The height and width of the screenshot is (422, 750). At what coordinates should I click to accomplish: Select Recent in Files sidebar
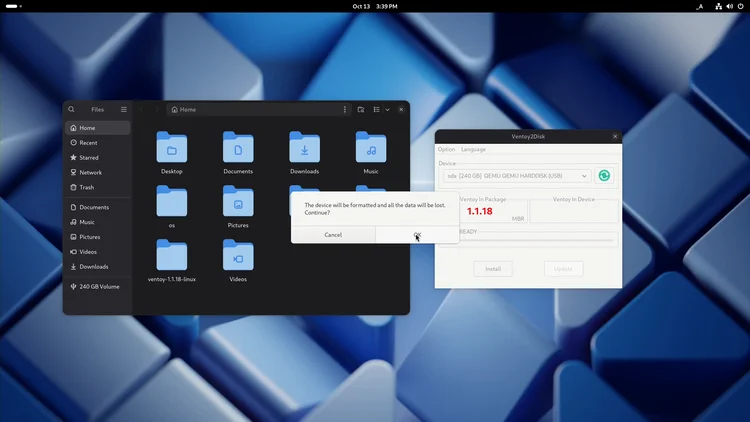click(98, 143)
